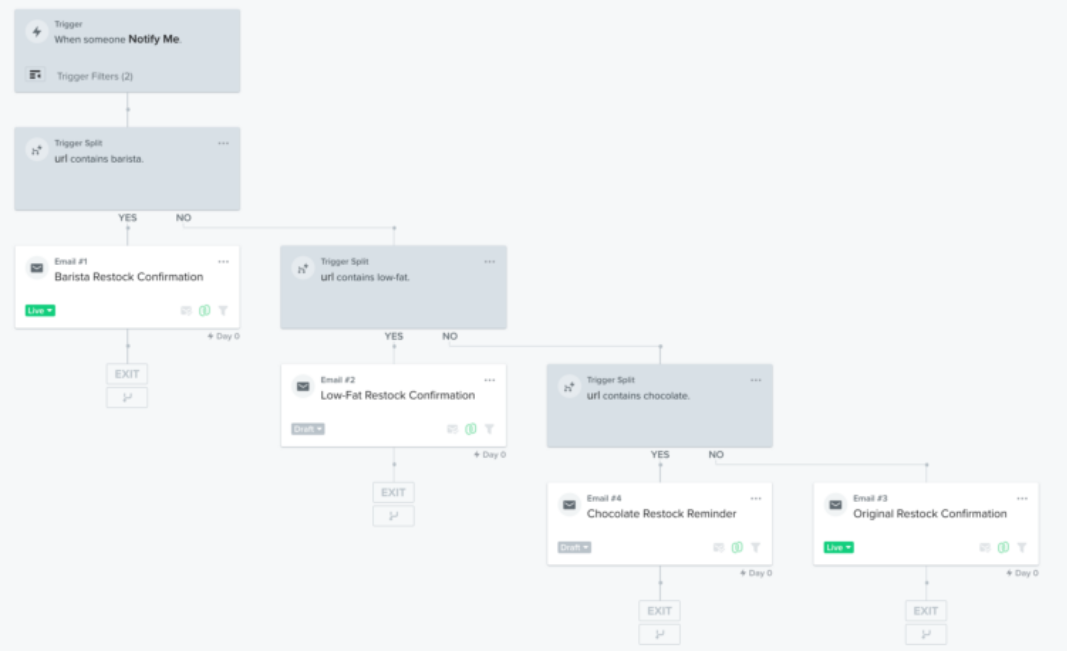Click the funnel filter icon on Barista Restock Confirmation
The width and height of the screenshot is (1067, 651).
pos(223,311)
